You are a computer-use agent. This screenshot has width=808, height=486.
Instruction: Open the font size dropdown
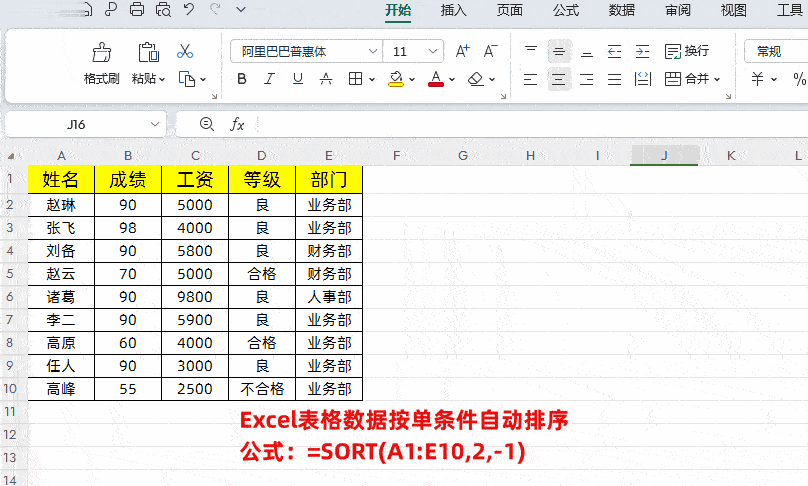point(433,51)
